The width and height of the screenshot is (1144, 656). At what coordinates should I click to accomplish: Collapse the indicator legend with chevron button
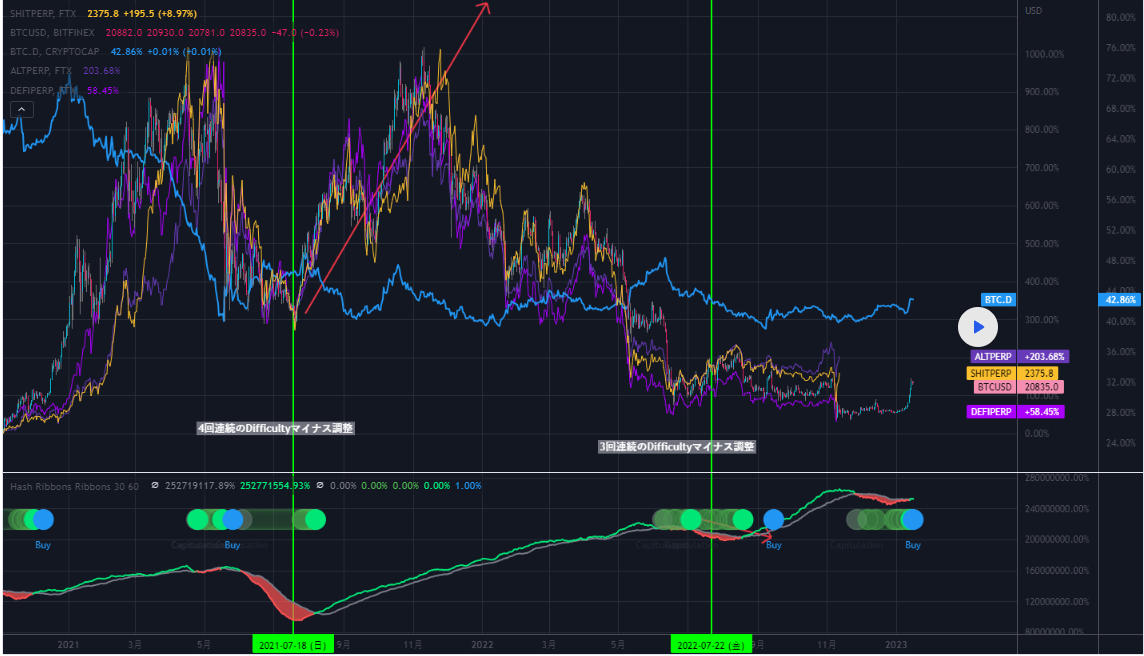21,110
